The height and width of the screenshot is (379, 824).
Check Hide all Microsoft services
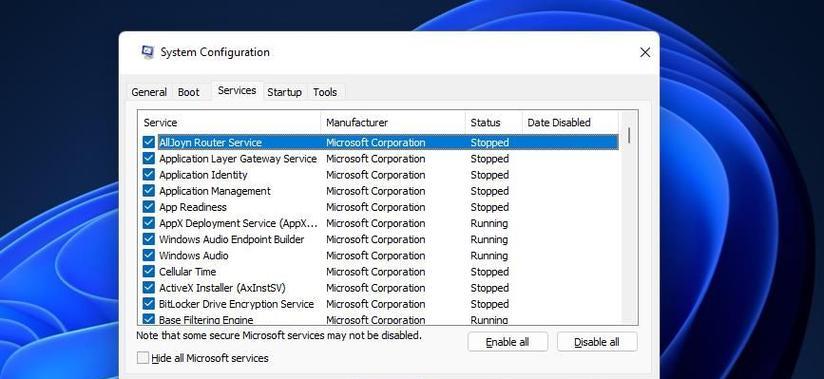coord(143,358)
